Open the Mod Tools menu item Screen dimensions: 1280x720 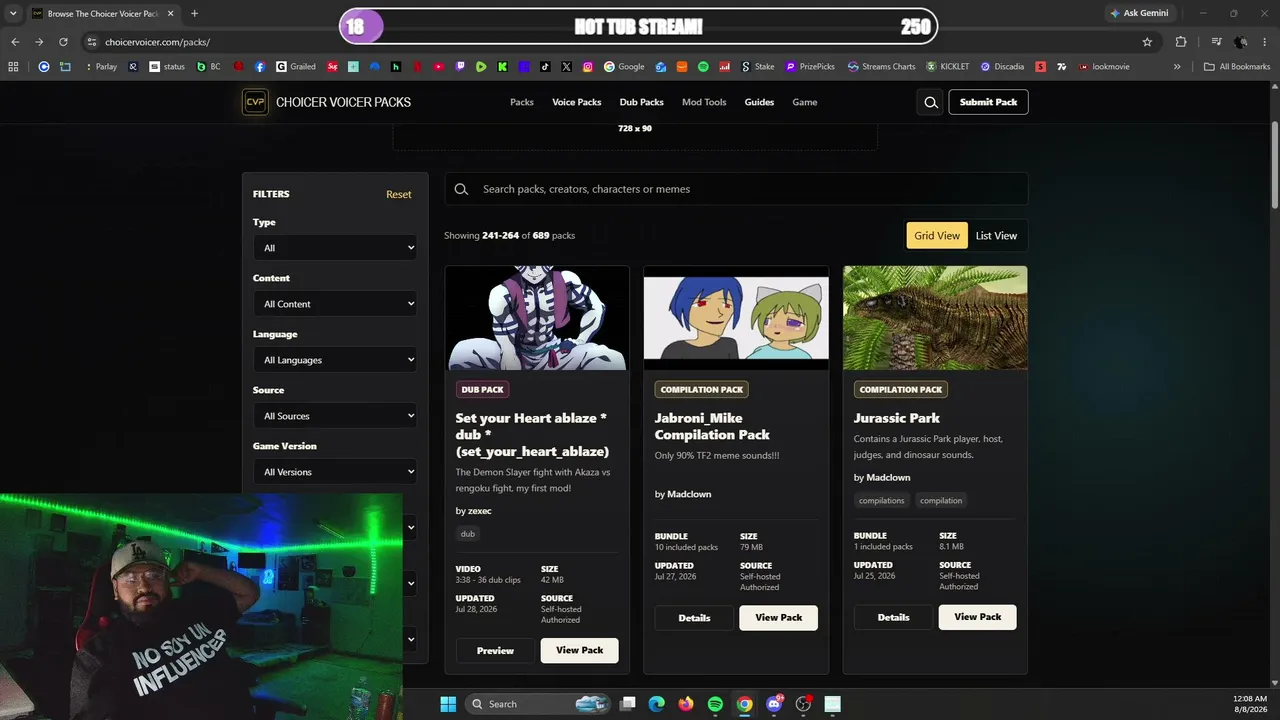[x=704, y=102]
